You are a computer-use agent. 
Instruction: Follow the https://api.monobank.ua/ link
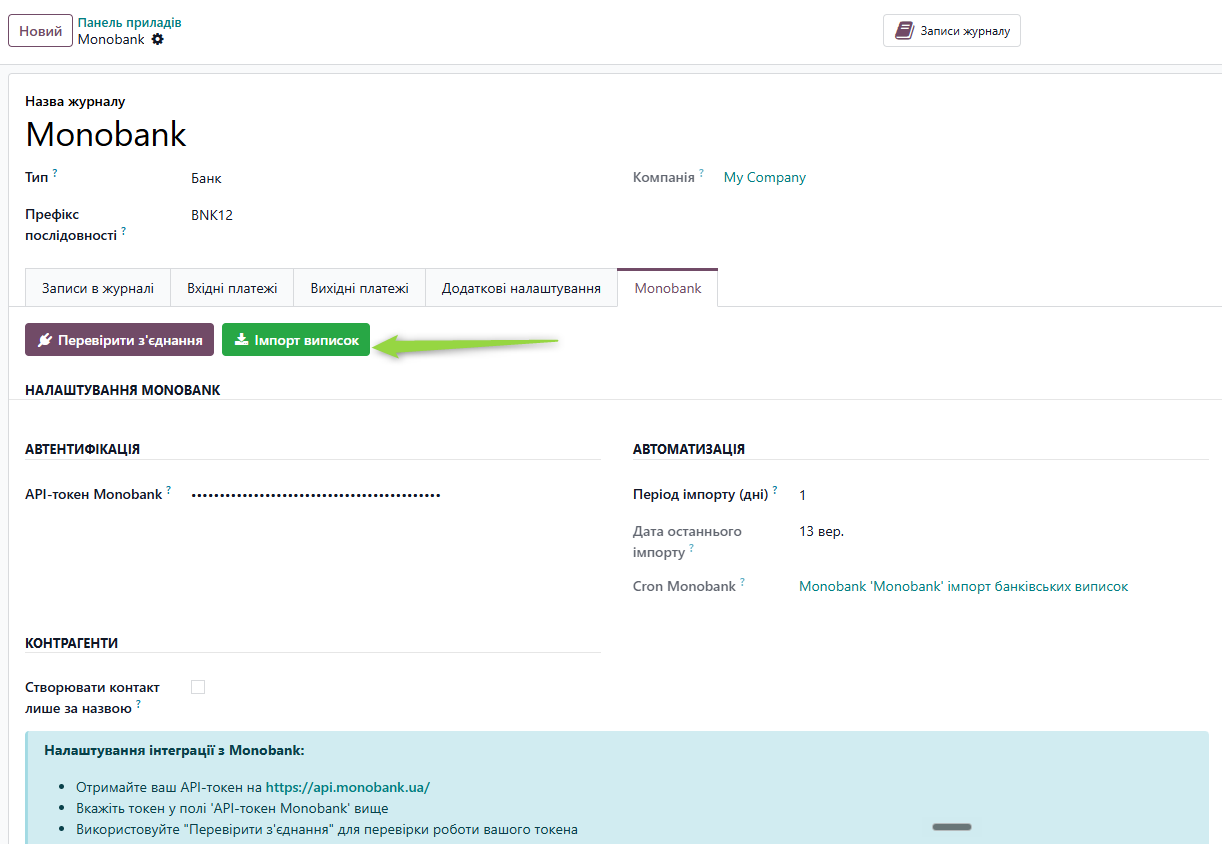(x=348, y=787)
